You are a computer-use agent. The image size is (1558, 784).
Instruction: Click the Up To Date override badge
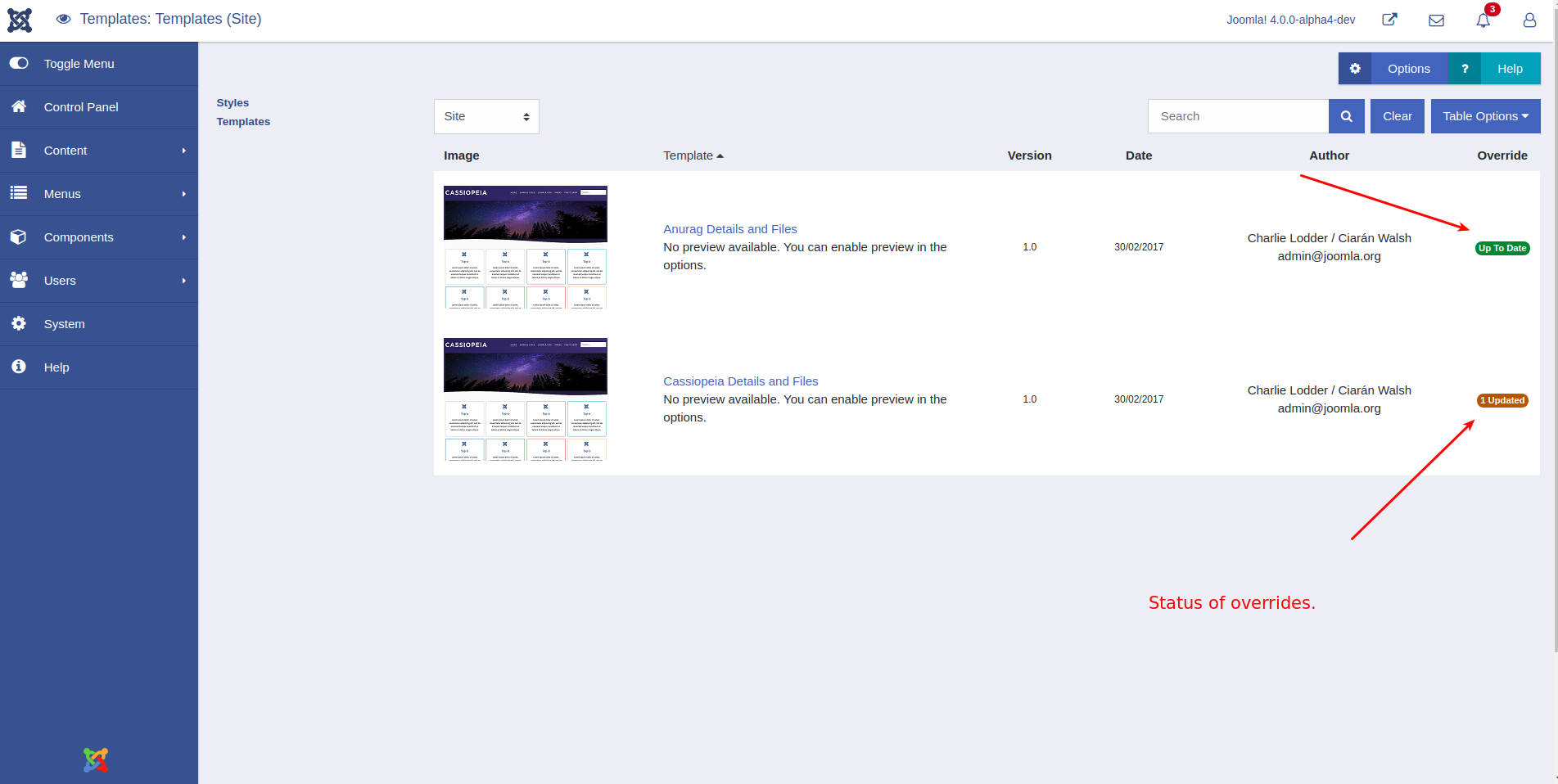pos(1502,248)
